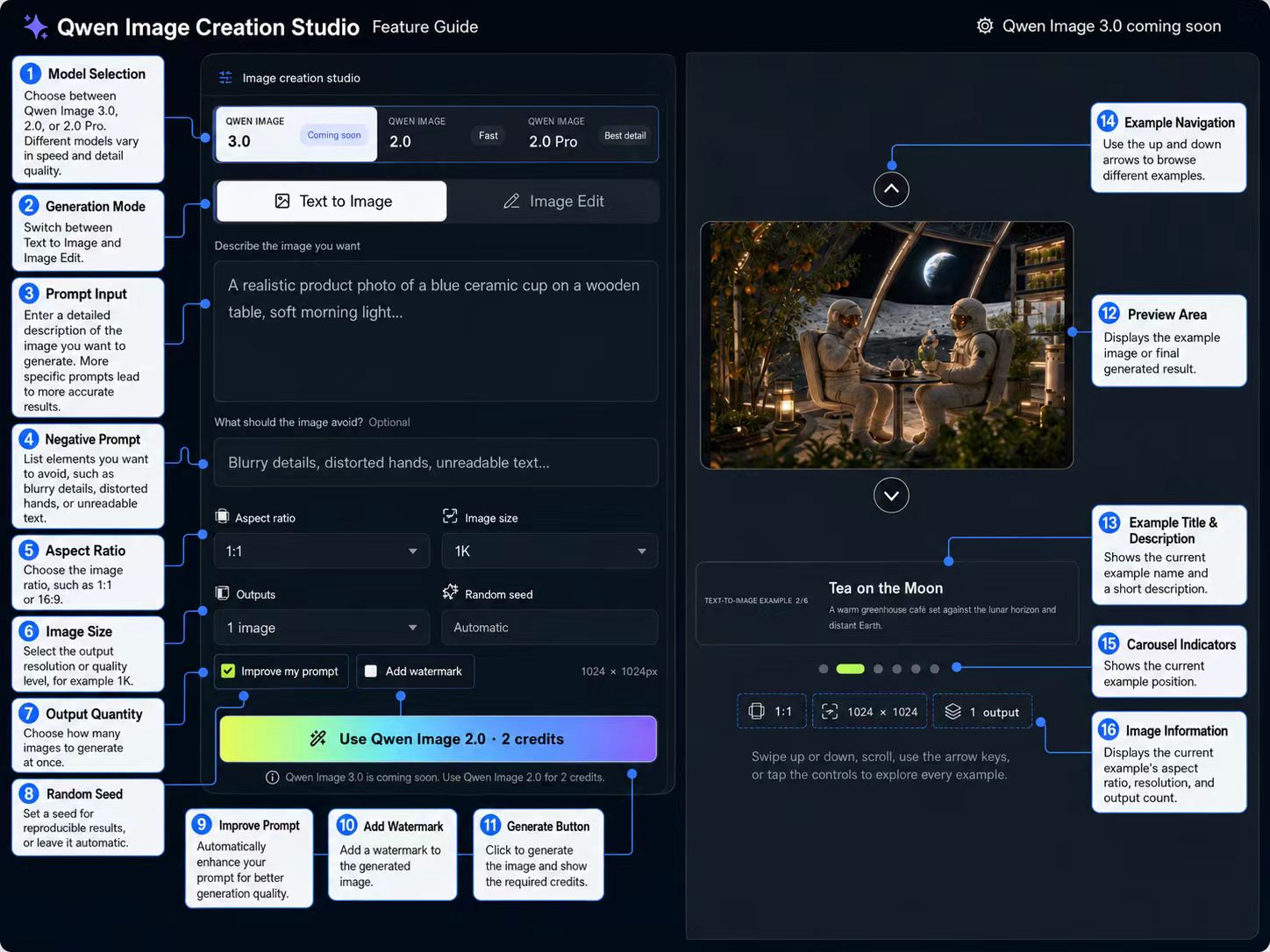The height and width of the screenshot is (952, 1270).
Task: Click the resolution icon in the 1024 × 1024 chip
Action: point(829,711)
